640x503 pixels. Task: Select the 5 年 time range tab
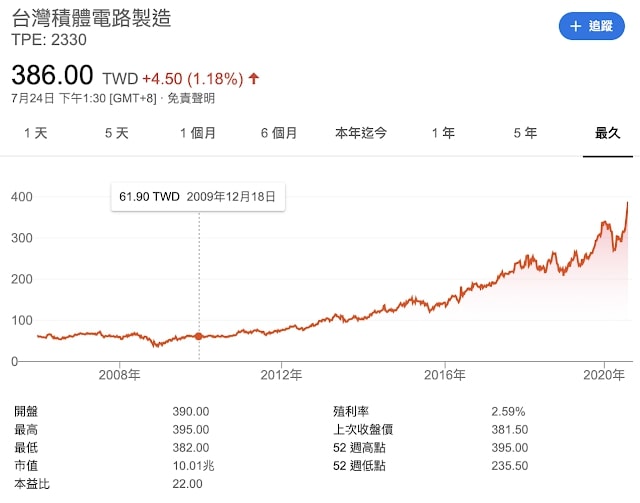(x=525, y=133)
